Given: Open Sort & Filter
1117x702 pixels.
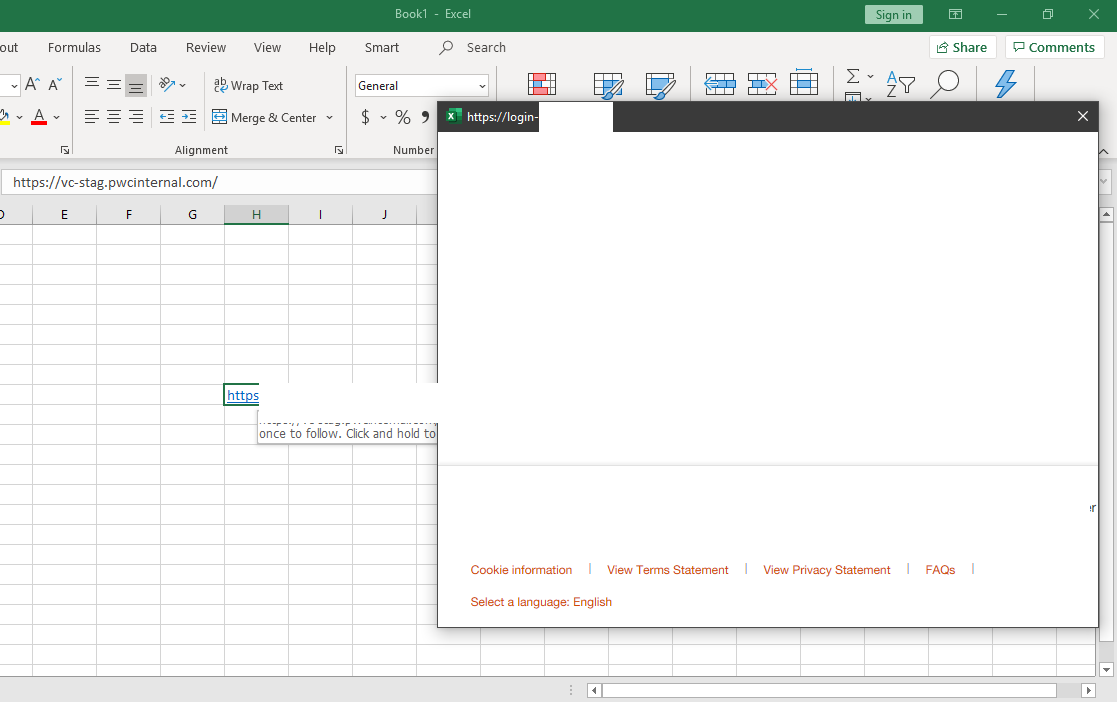Looking at the screenshot, I should click(899, 84).
